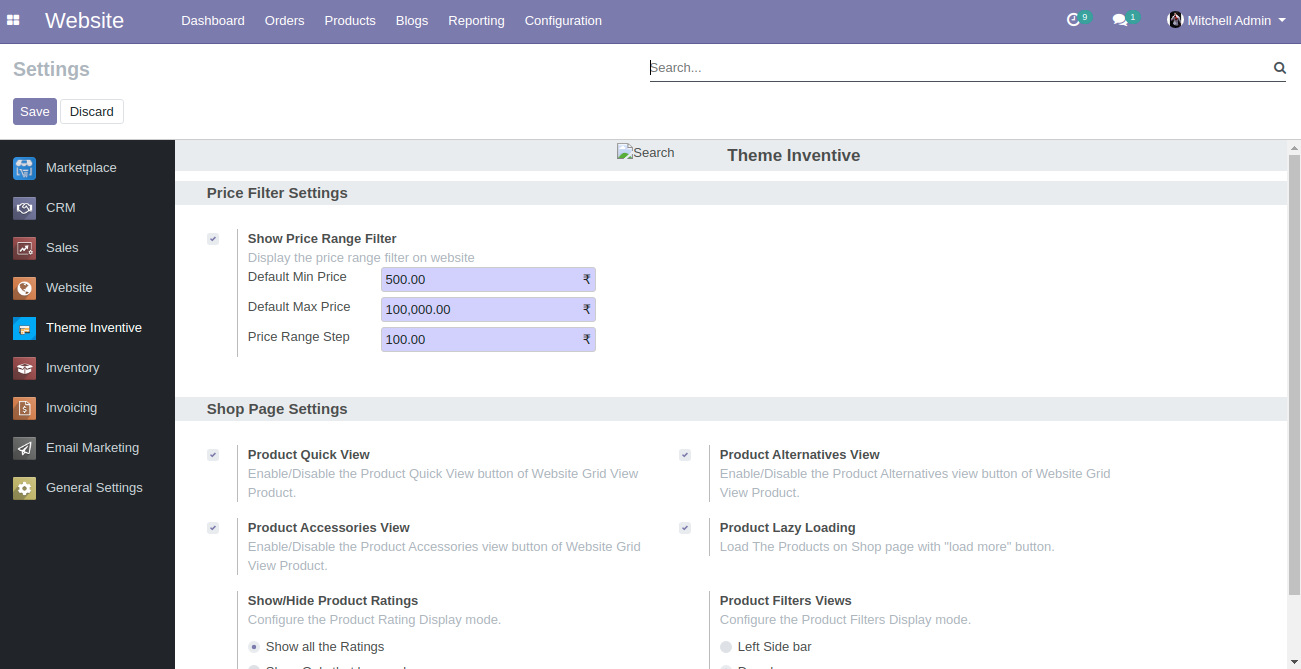Click the activities clock icon
Screen dimensions: 1301x669
[1074, 20]
